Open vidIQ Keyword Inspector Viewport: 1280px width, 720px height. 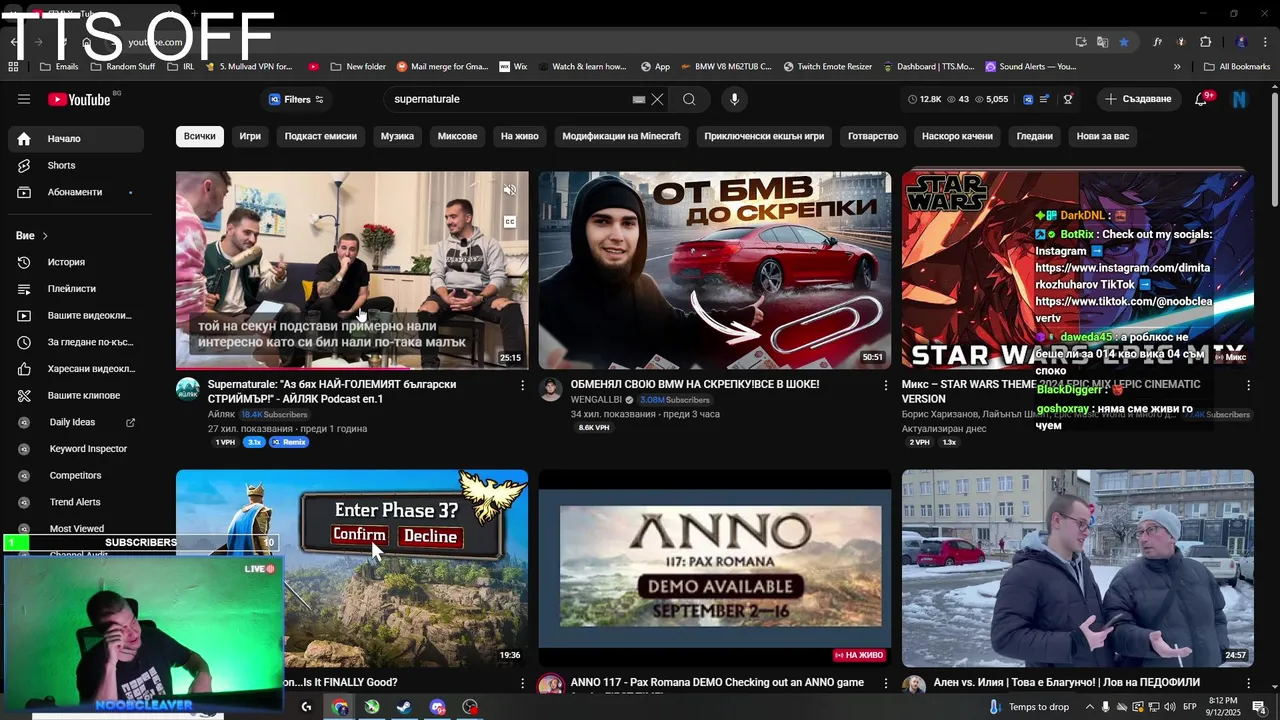[x=76, y=449]
